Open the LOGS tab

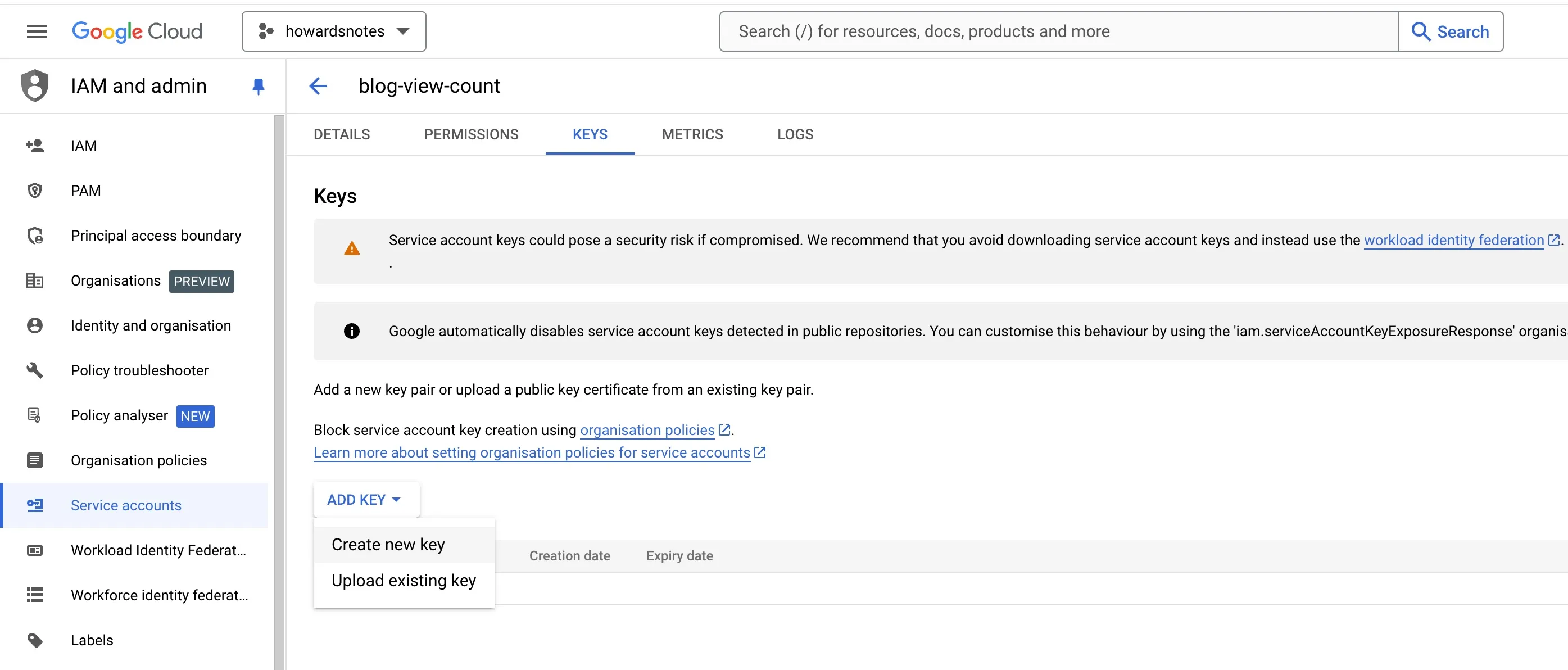[x=795, y=134]
